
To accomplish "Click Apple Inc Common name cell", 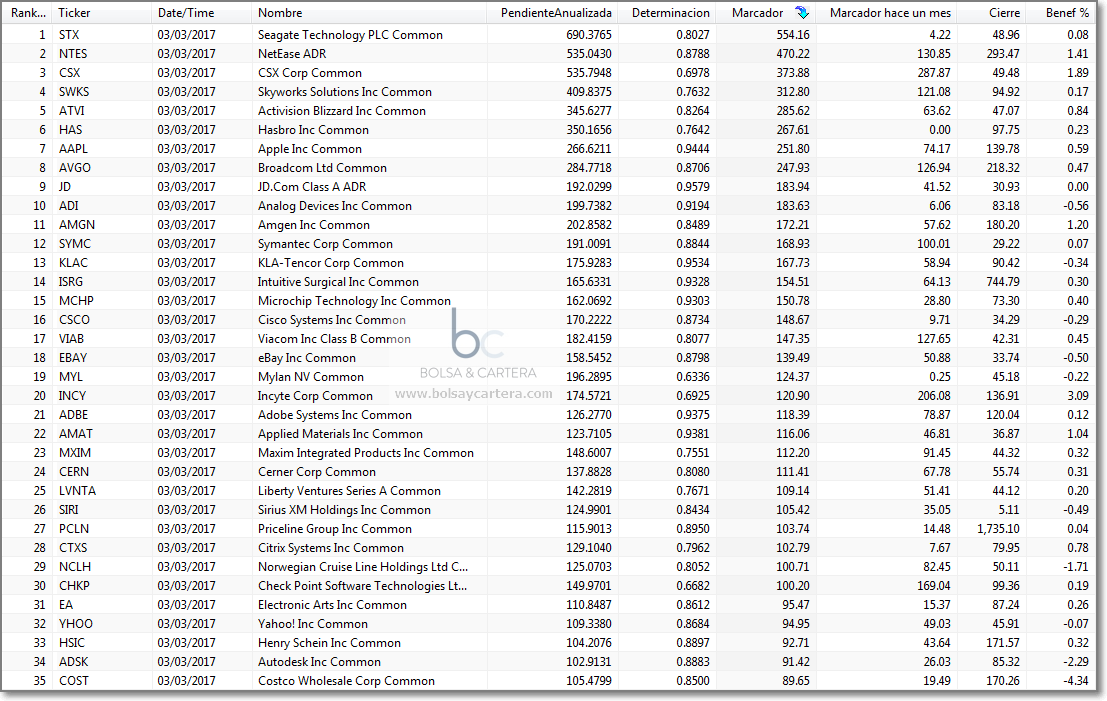I will [309, 149].
